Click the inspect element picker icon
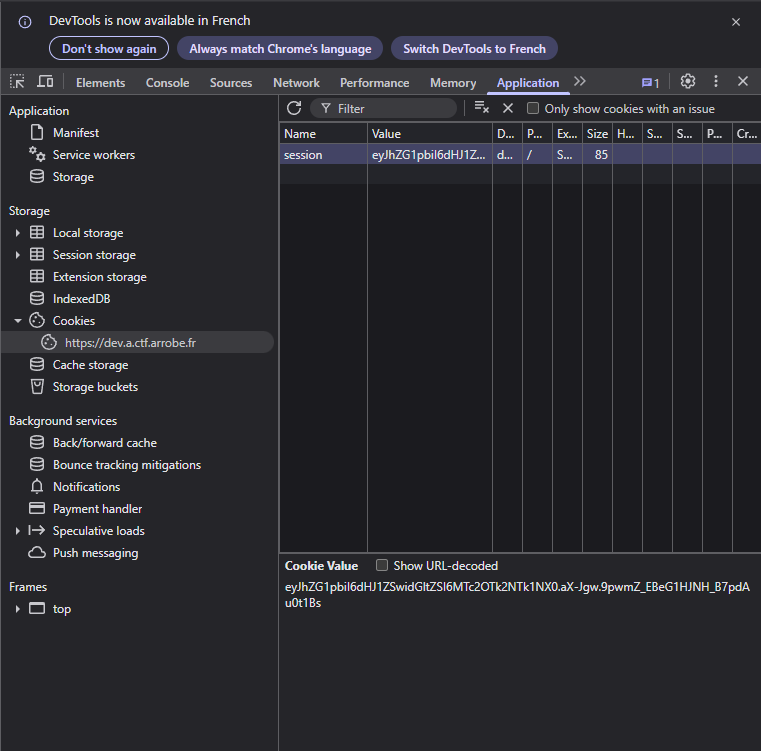This screenshot has width=761, height=751. [17, 82]
